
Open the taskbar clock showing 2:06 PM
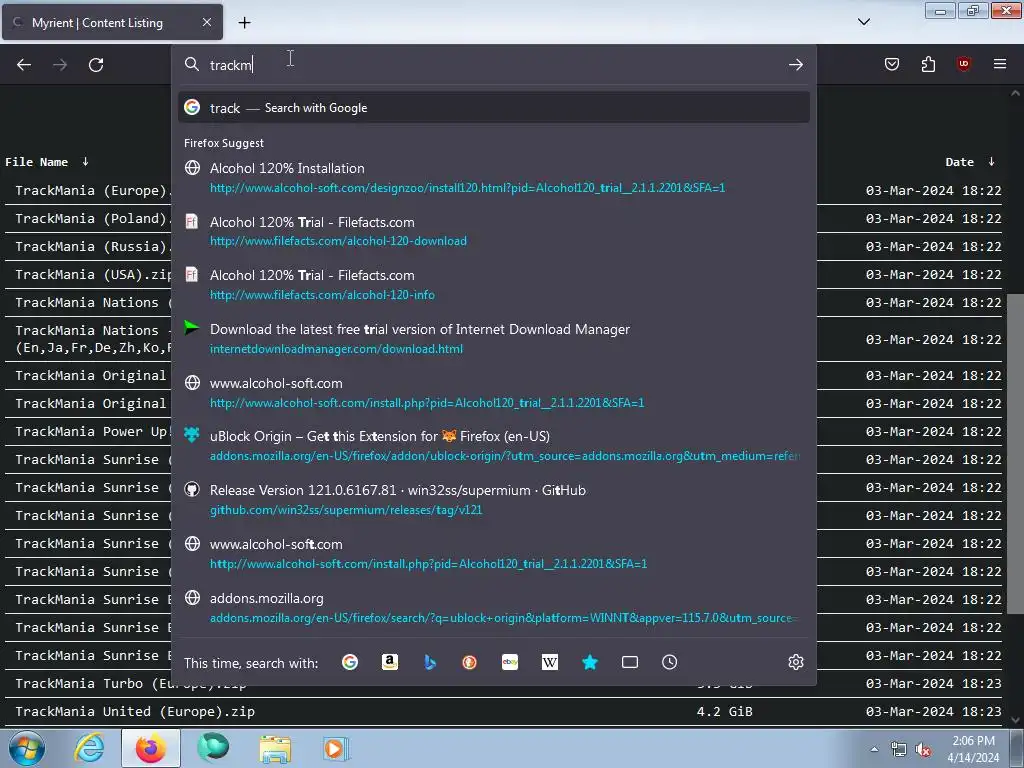[974, 749]
